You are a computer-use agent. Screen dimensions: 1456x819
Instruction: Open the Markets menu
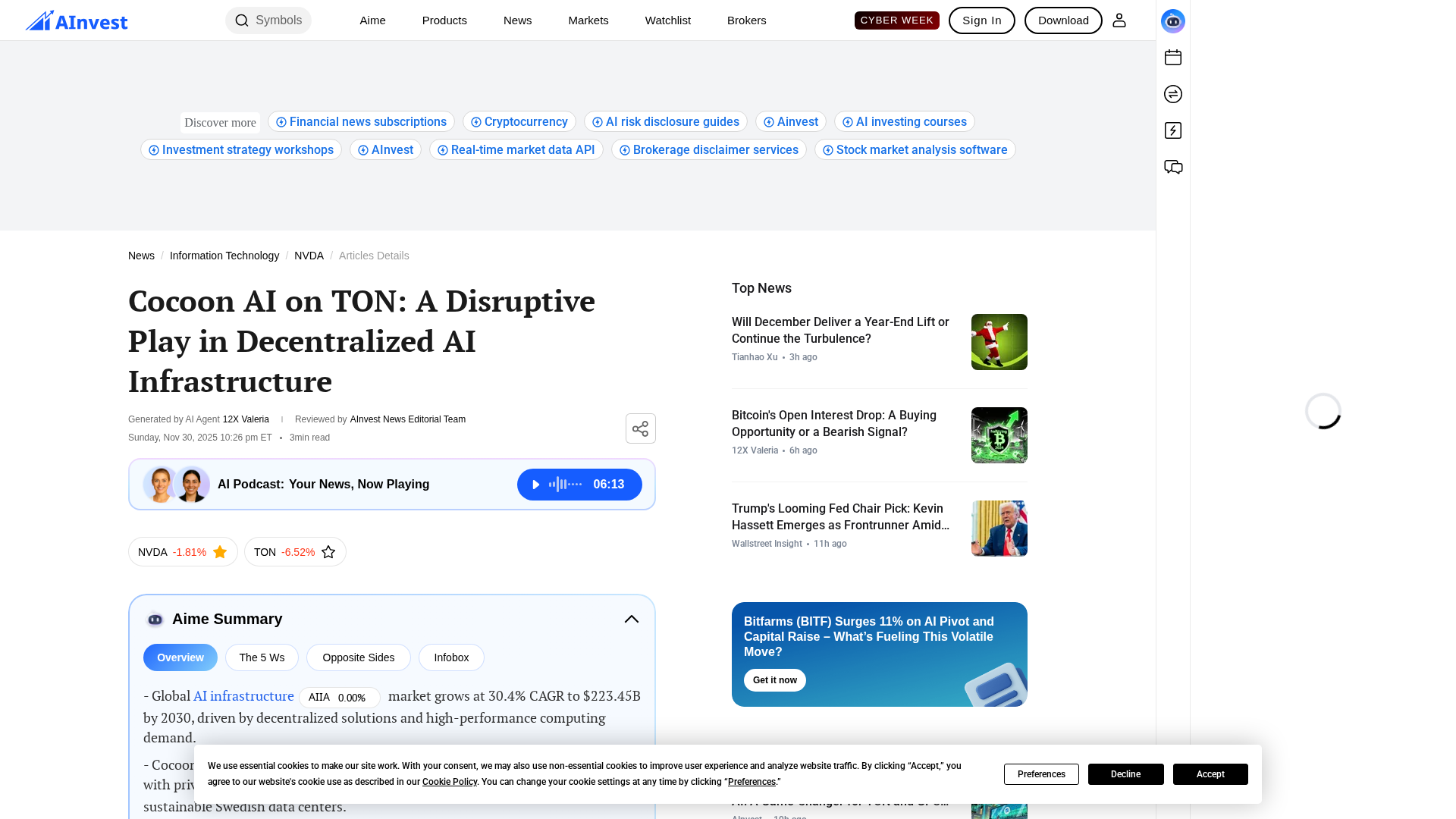tap(588, 20)
